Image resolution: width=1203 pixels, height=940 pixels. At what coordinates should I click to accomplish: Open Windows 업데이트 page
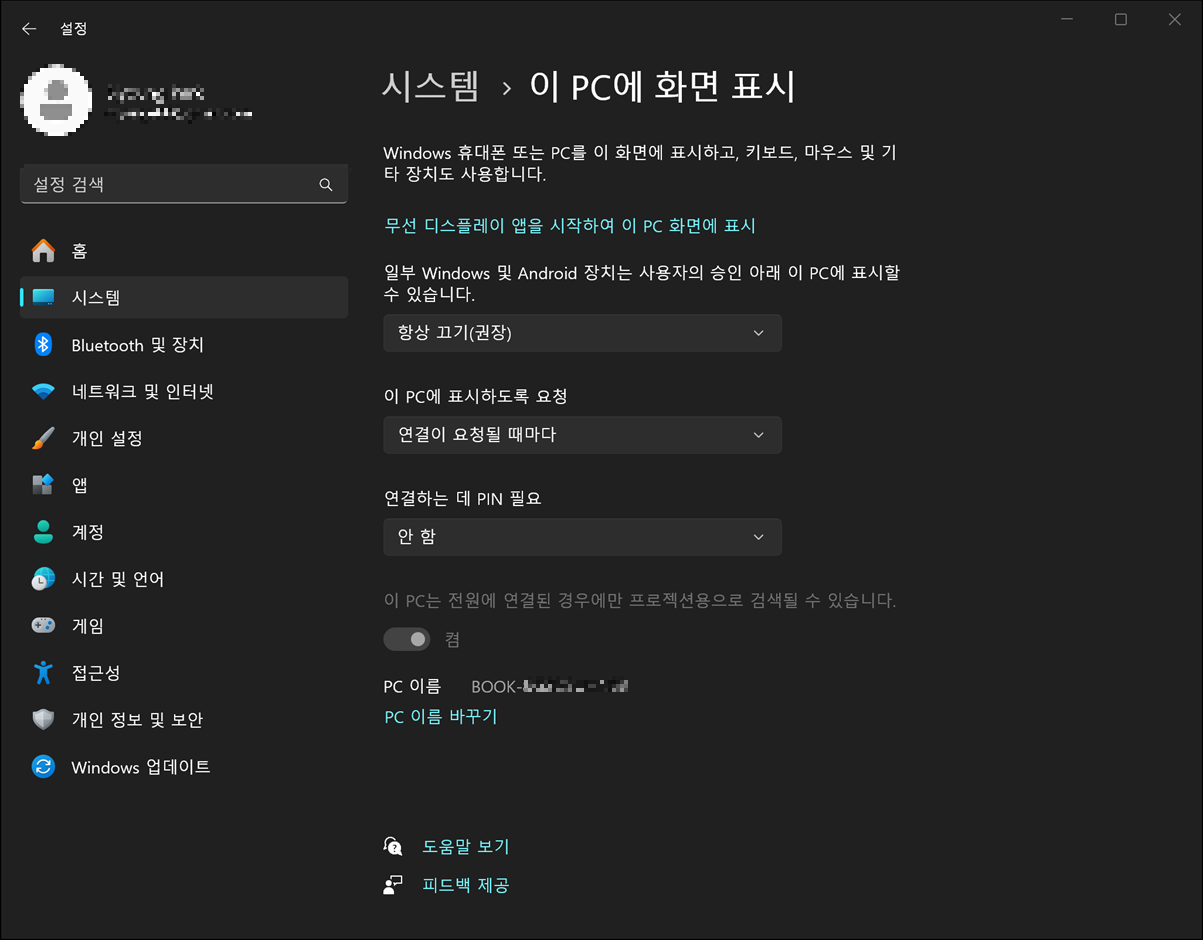[x=184, y=767]
